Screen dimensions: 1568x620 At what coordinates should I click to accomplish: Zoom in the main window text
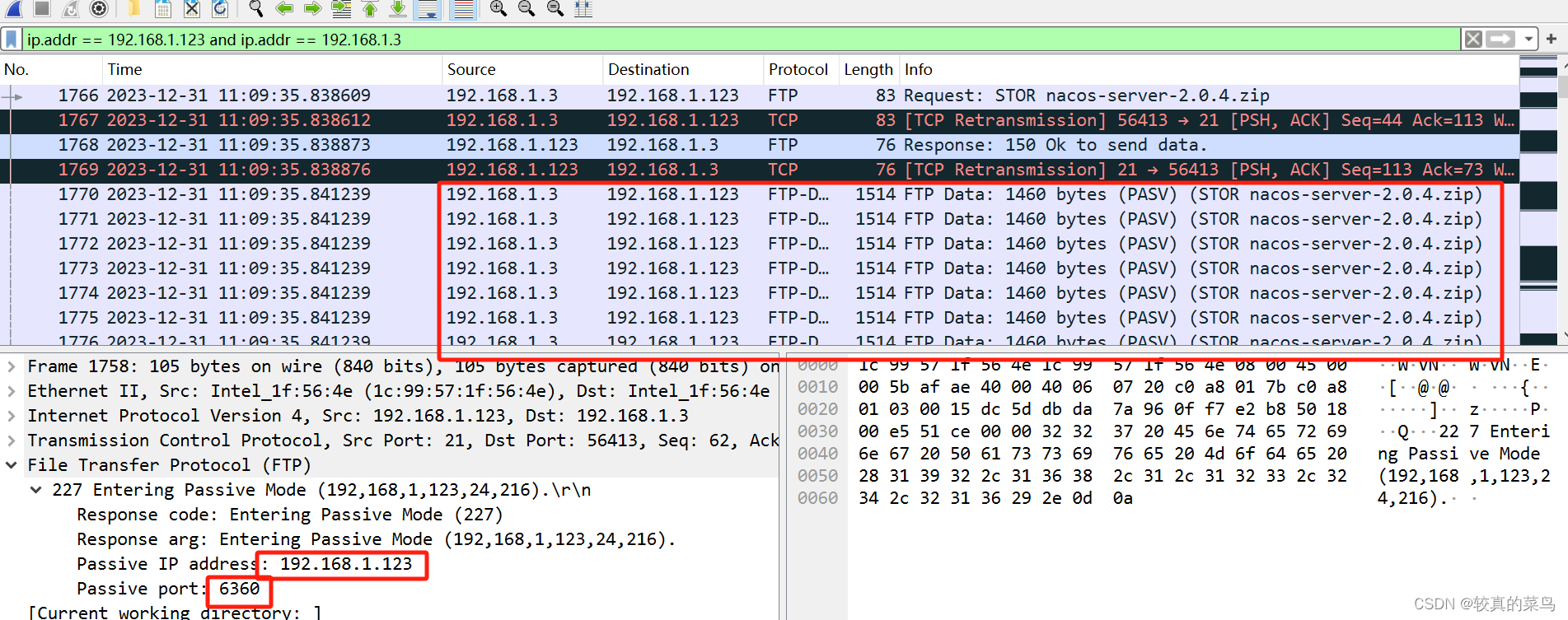[x=498, y=8]
